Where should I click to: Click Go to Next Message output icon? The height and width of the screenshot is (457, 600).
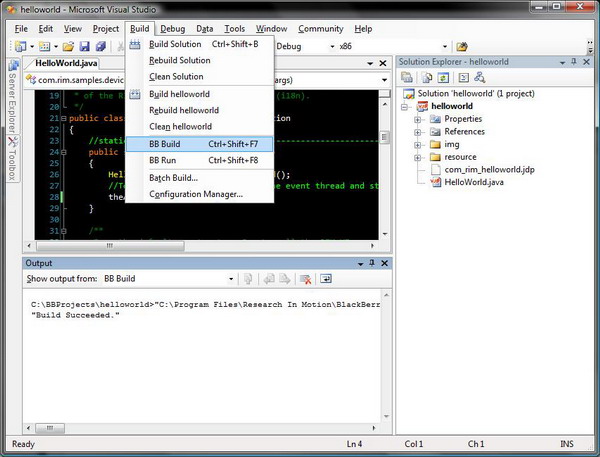click(x=284, y=279)
